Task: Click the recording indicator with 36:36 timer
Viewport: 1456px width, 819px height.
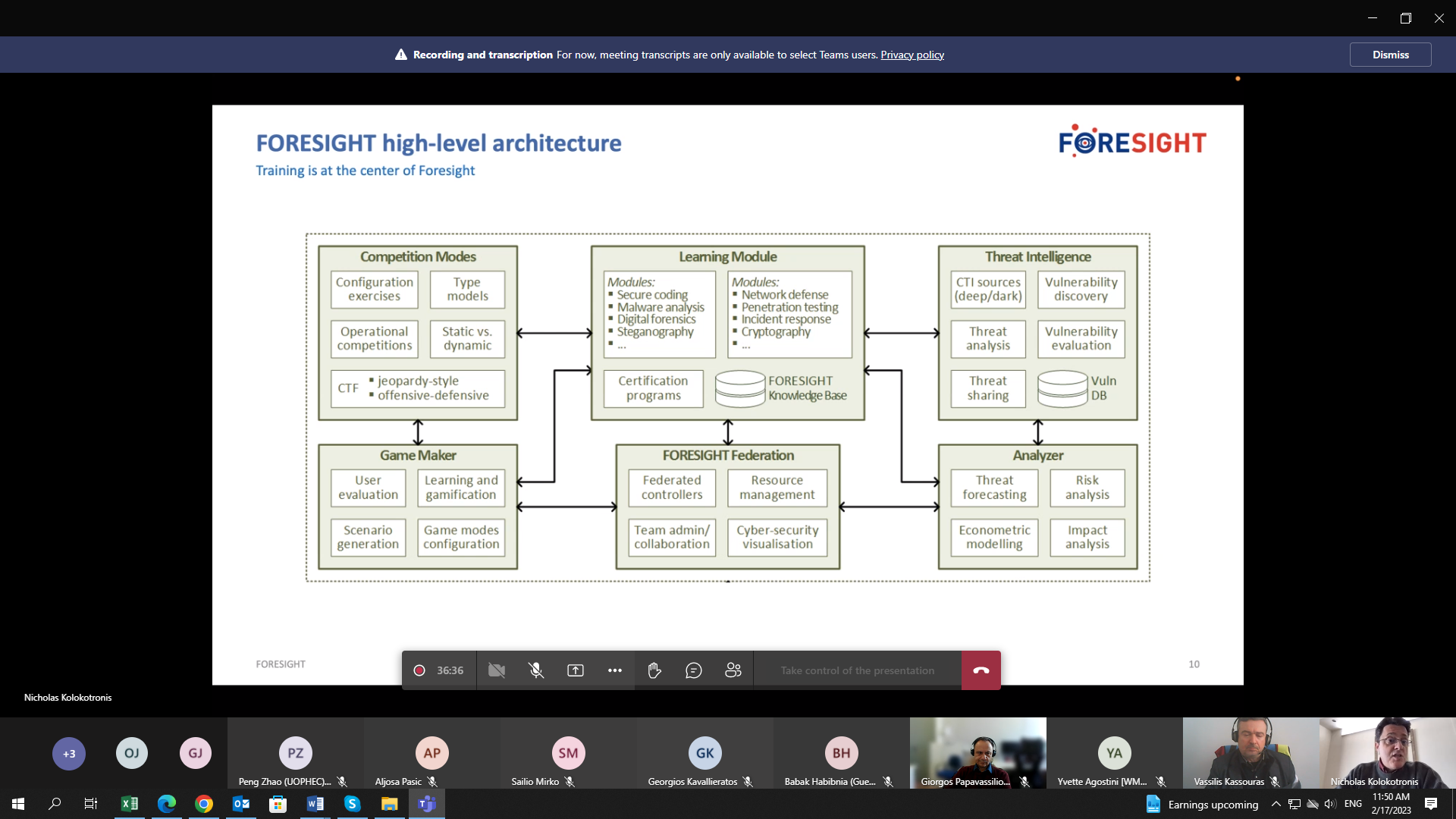Action: click(439, 670)
